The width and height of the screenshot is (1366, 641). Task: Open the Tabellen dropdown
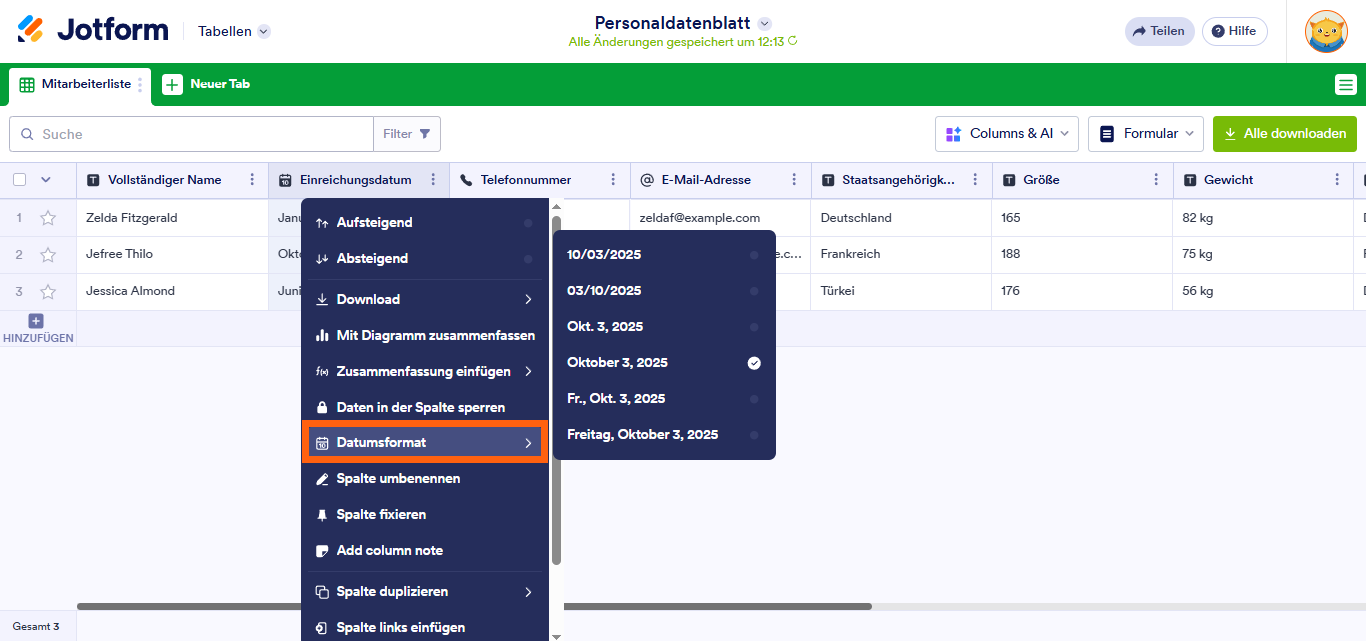pos(232,31)
